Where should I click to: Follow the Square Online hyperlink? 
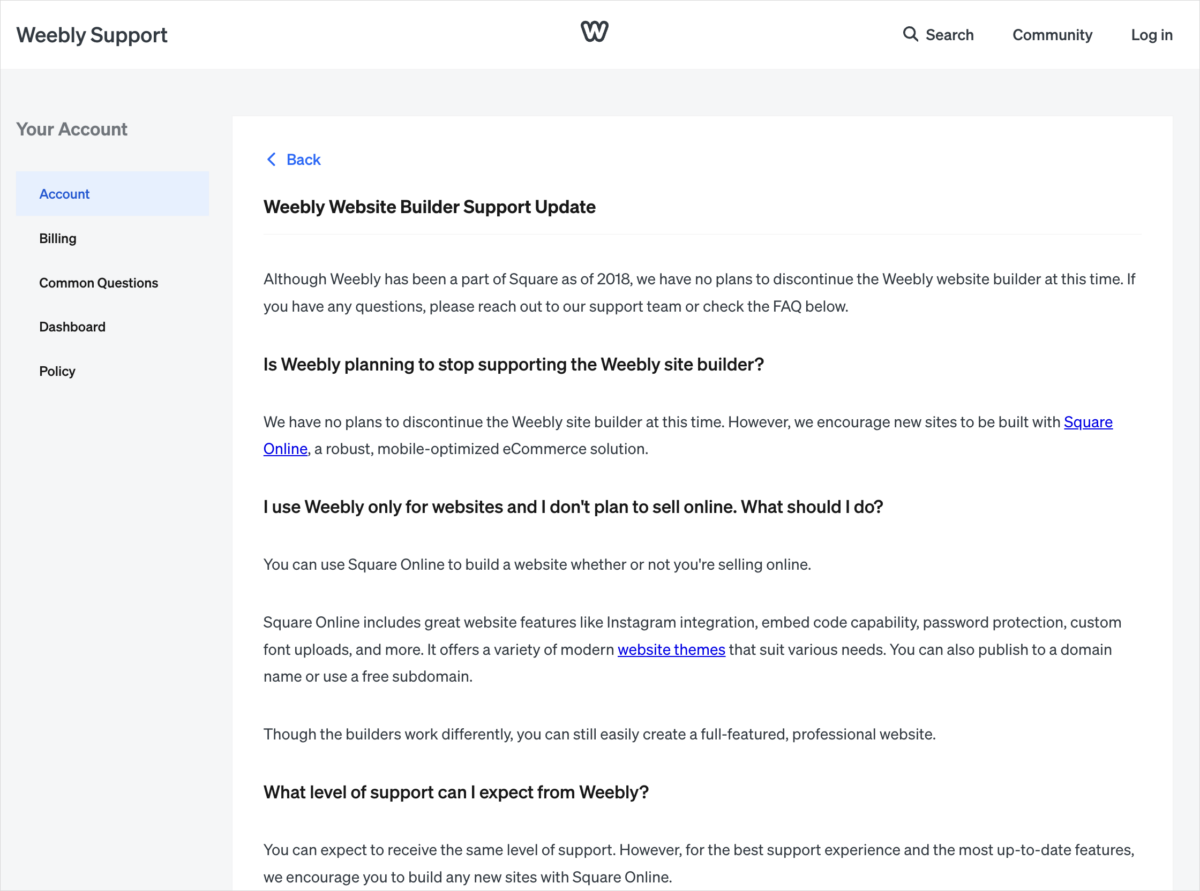point(1088,422)
